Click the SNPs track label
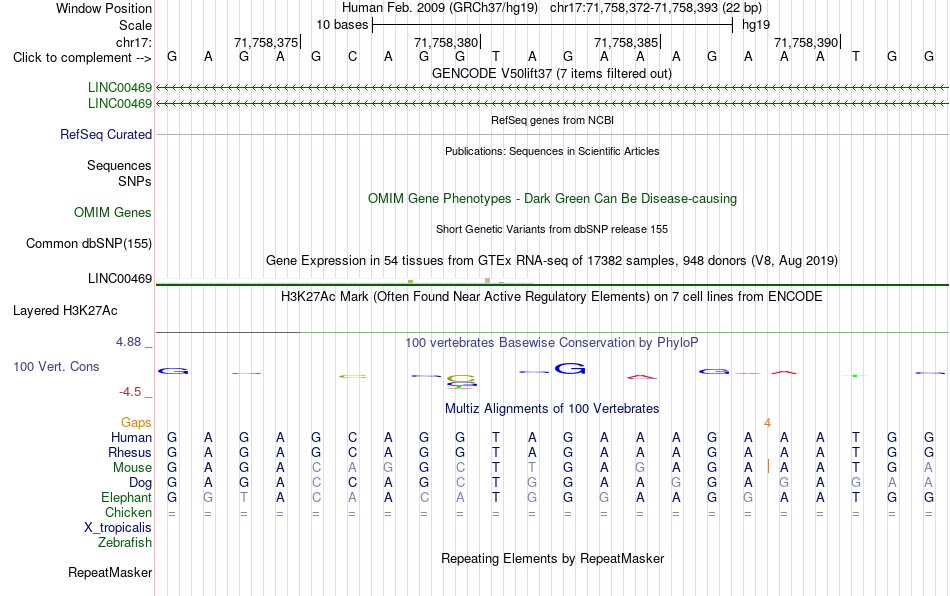Viewport: 950px width, 596px height. point(135,181)
